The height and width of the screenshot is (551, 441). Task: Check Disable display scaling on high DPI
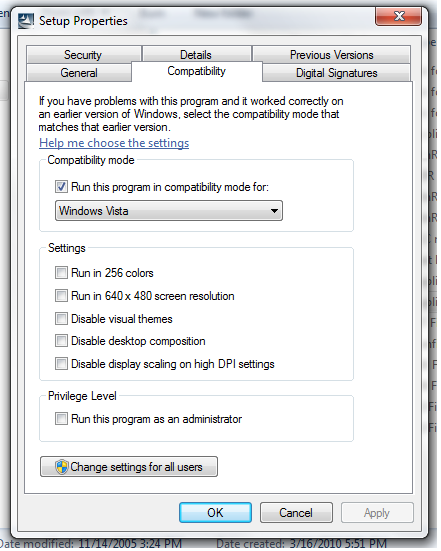61,364
